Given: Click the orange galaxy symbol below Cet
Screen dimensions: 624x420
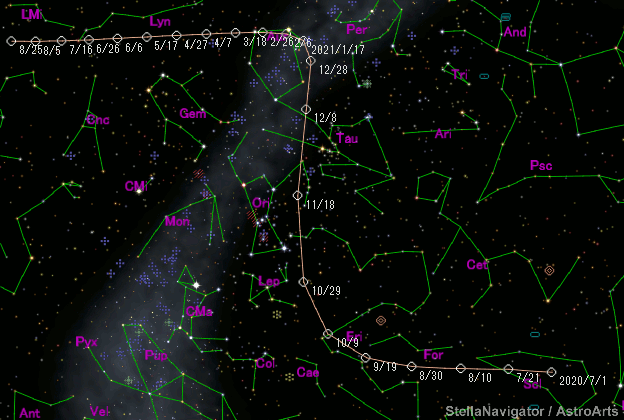Looking at the screenshot, I should click(x=549, y=269).
